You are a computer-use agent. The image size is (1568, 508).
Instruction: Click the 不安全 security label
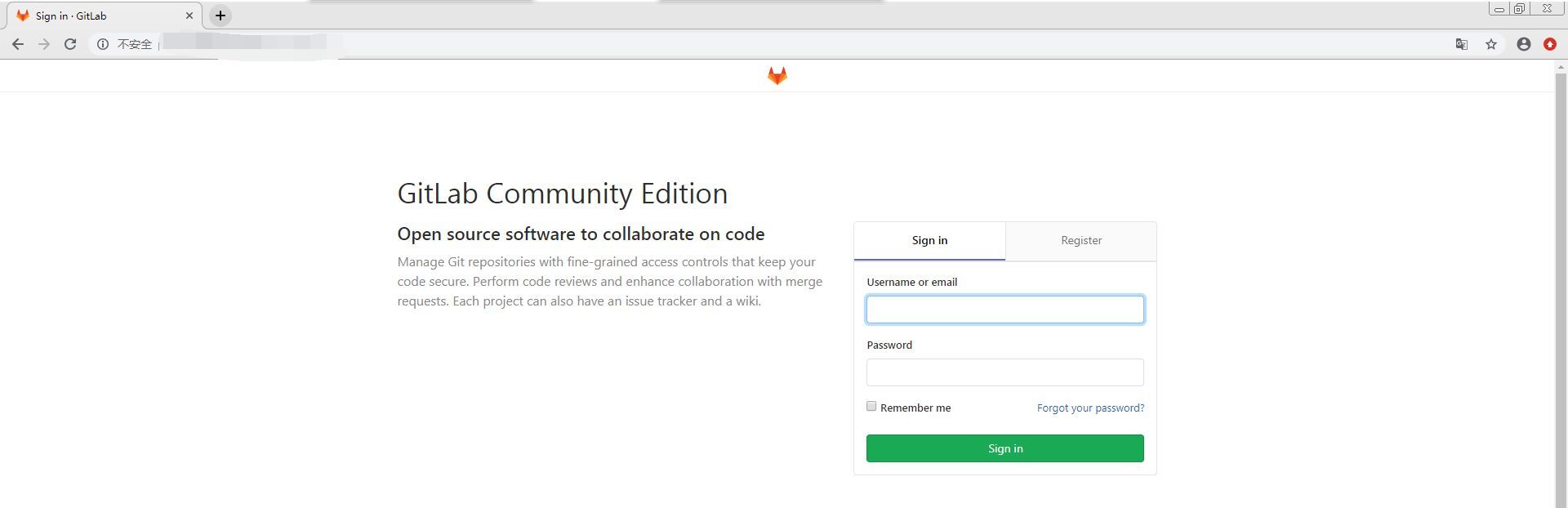tap(135, 44)
